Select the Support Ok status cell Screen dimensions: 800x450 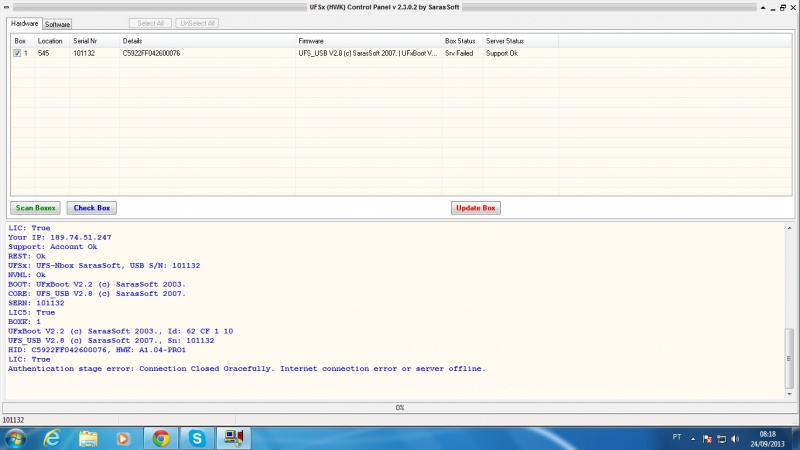(x=502, y=53)
